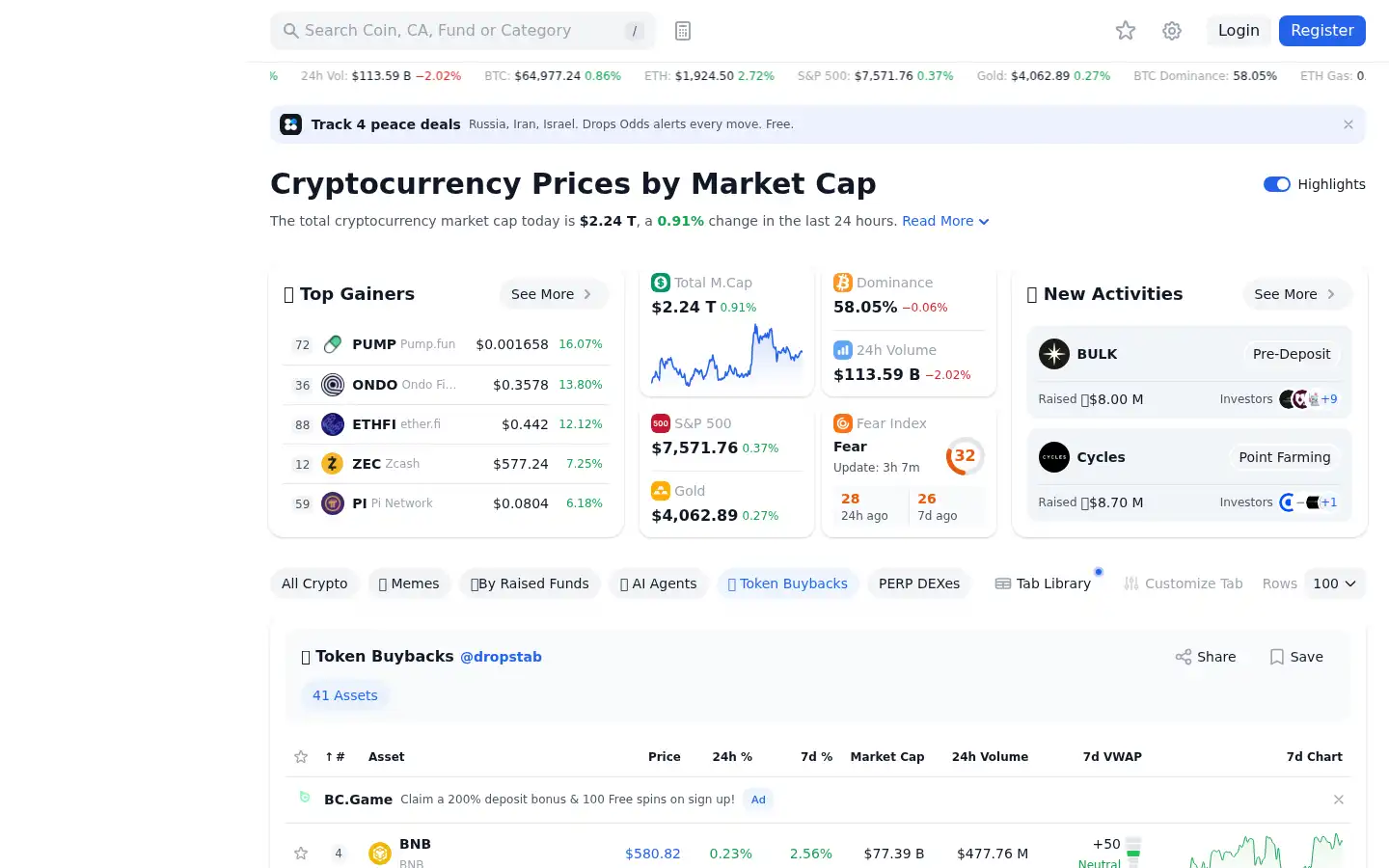This screenshot has width=1389, height=868.
Task: Focus the Search Coin, CA, Fund field
Action: pyautogui.click(x=463, y=31)
